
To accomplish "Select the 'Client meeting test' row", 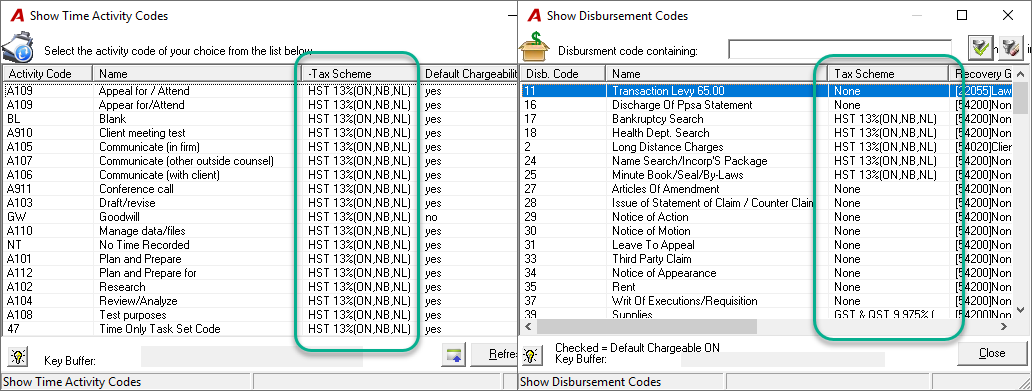I will click(x=261, y=133).
